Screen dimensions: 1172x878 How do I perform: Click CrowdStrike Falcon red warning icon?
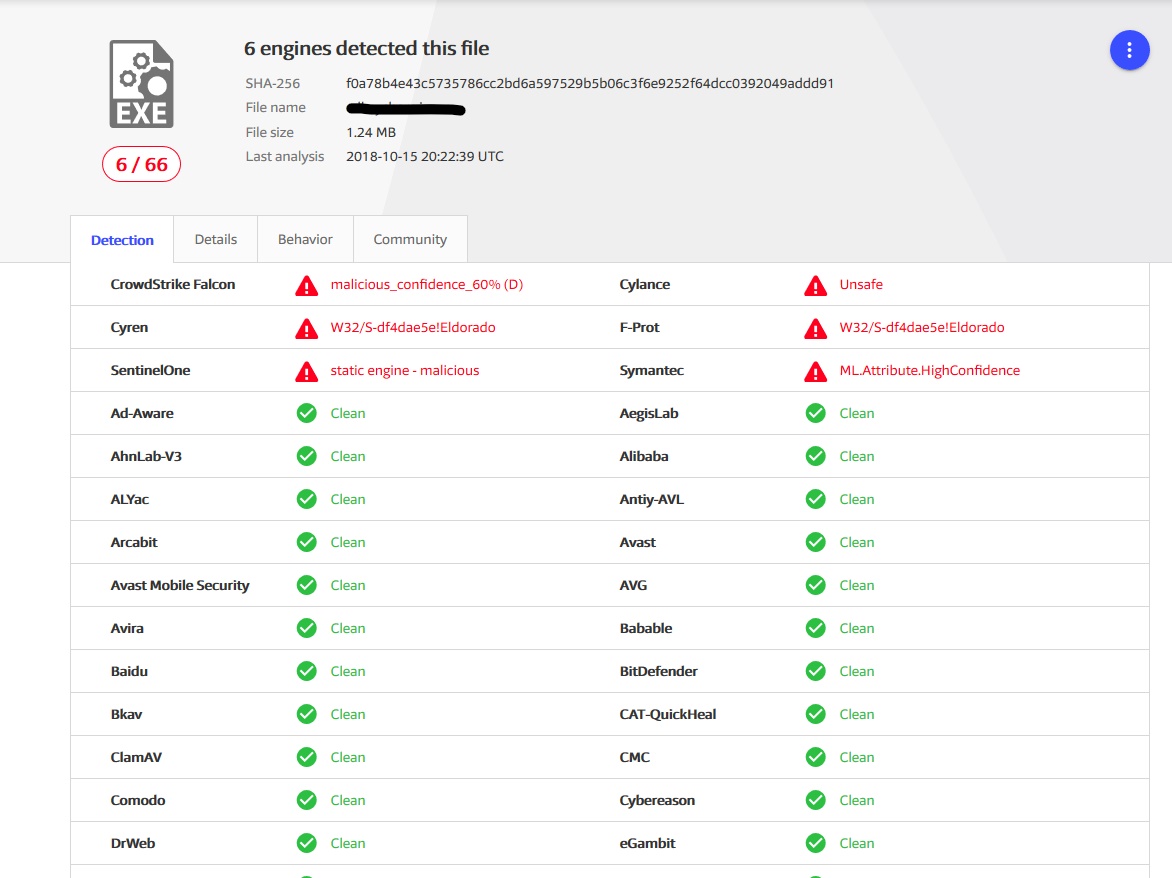click(x=306, y=286)
